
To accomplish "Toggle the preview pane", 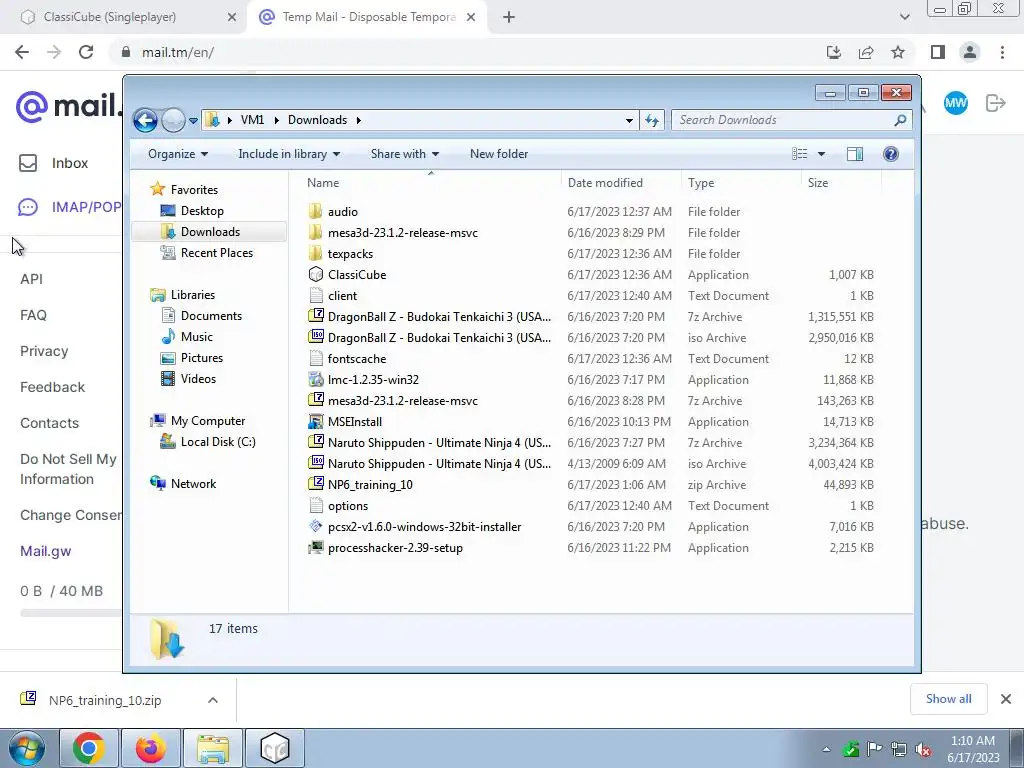I will 854,154.
